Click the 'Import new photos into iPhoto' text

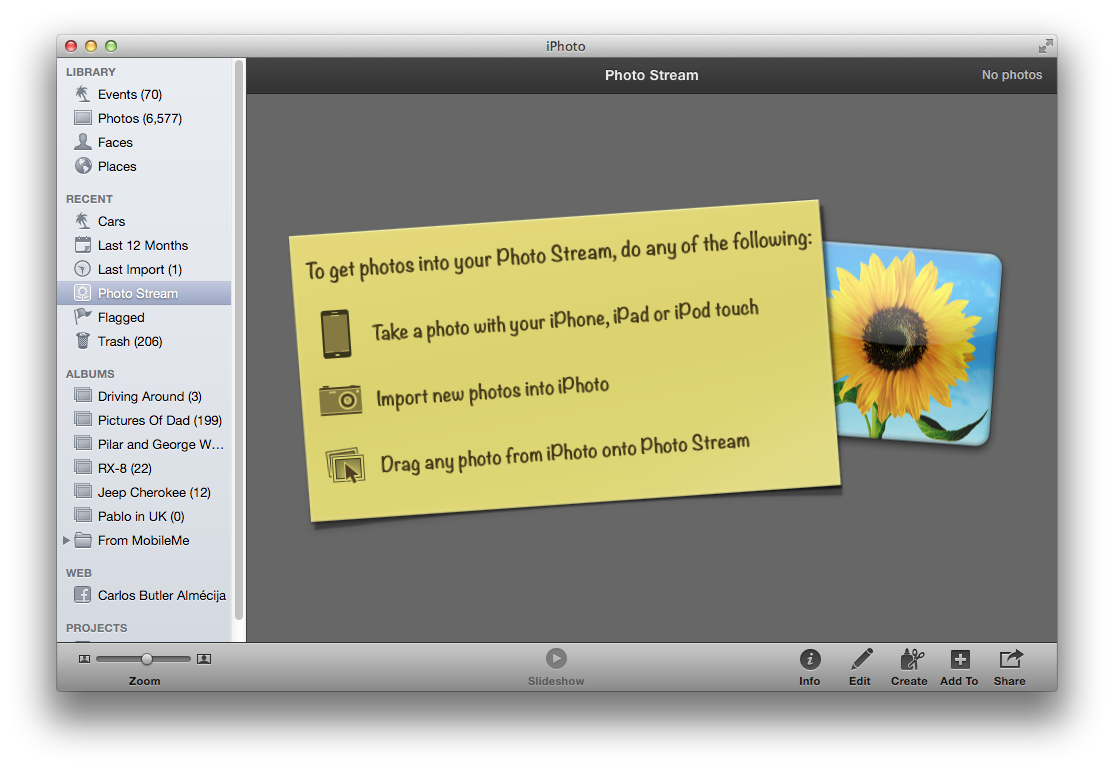tap(492, 391)
